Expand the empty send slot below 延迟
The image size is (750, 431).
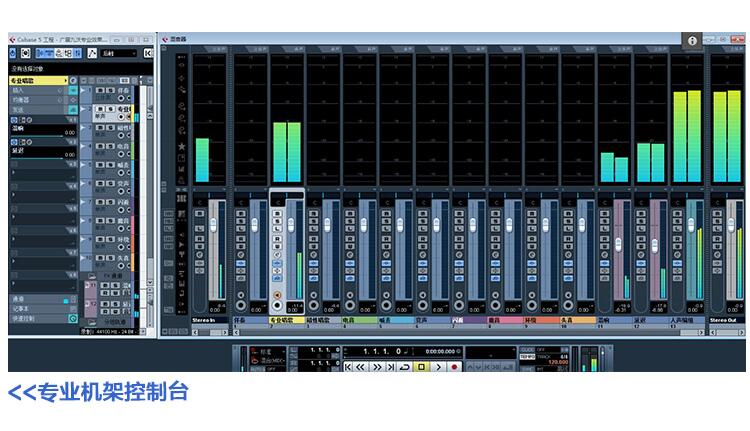13,172
